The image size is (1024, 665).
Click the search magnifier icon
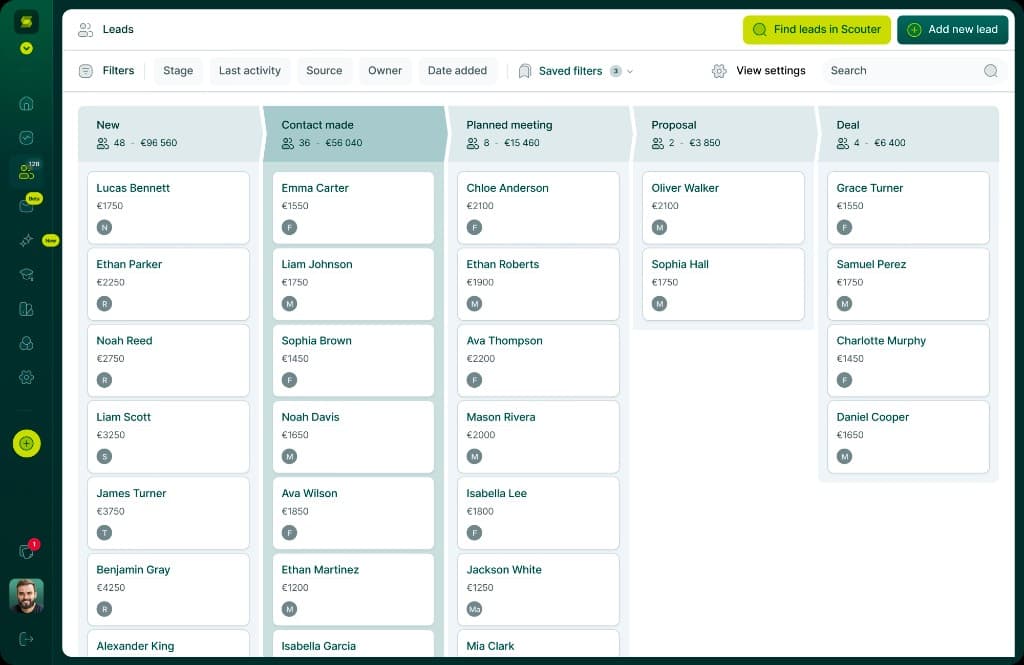991,71
